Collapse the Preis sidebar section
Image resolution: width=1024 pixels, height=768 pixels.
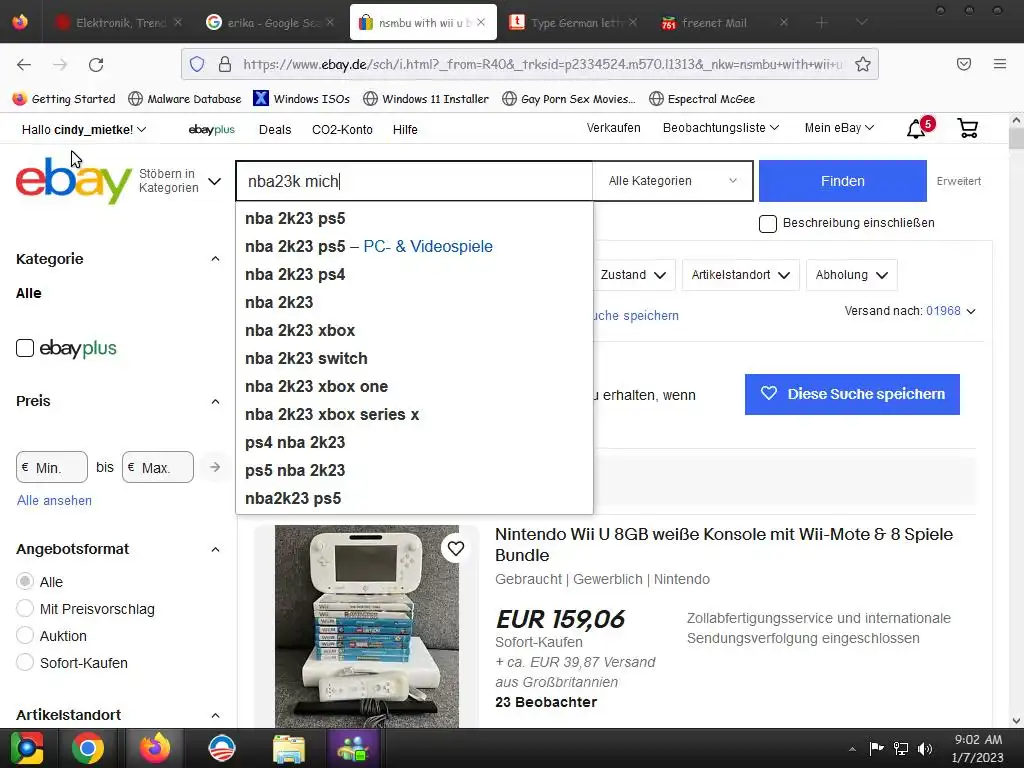(216, 401)
